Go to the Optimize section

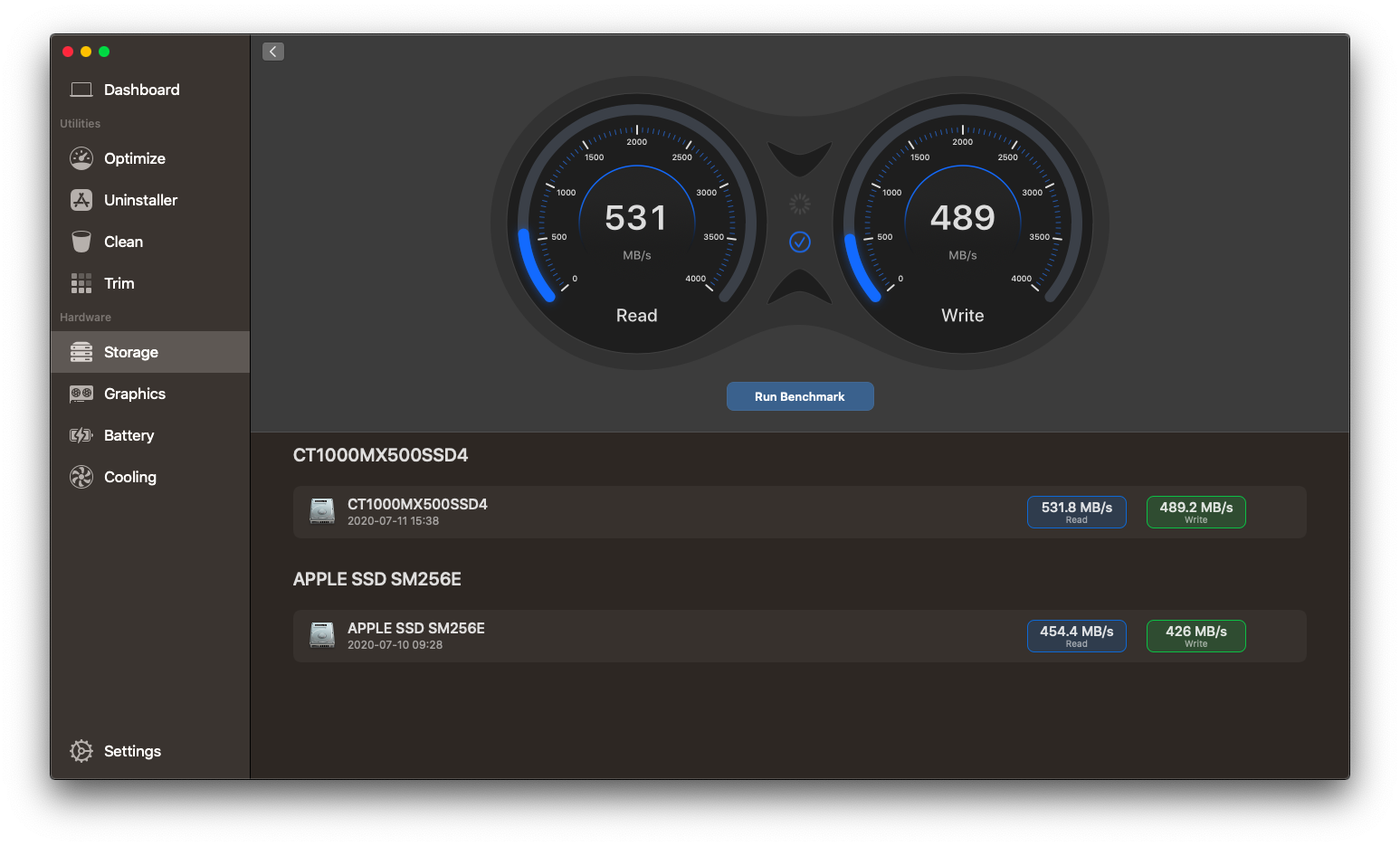150,158
